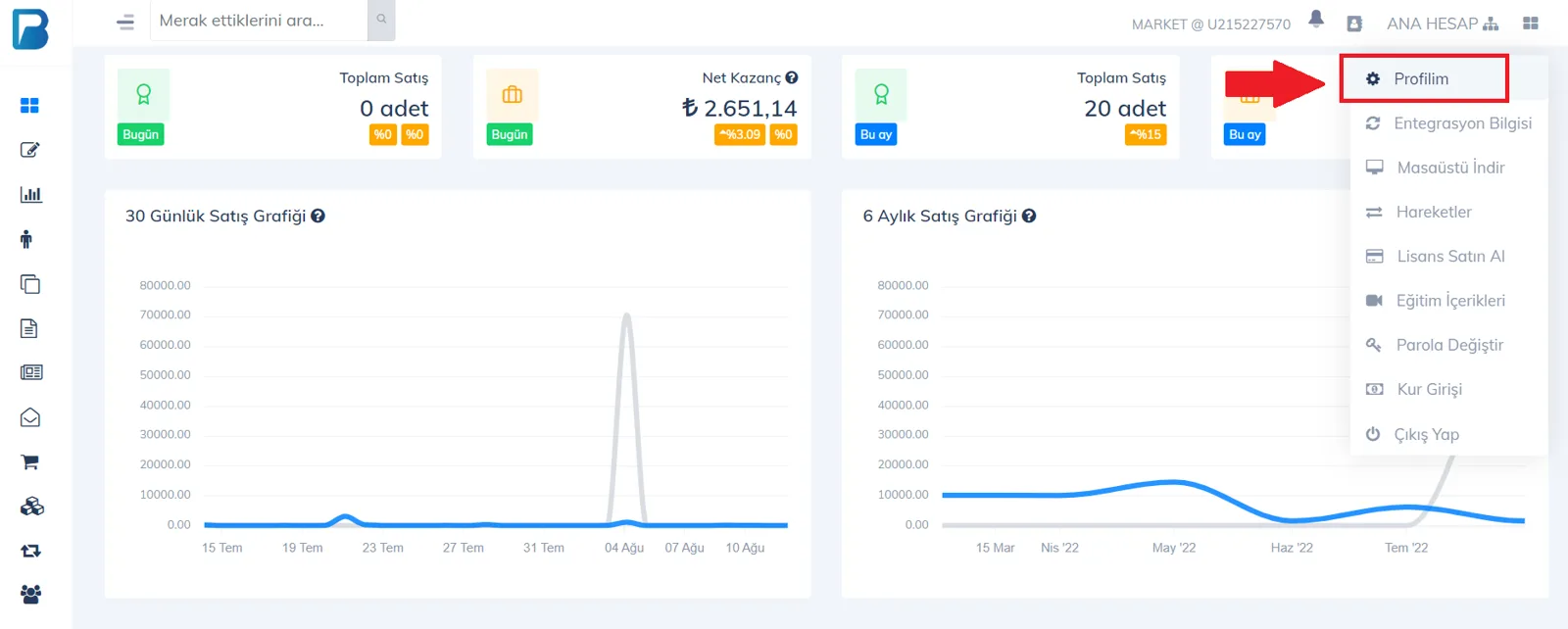The height and width of the screenshot is (629, 1568).
Task: Select Eğitim İçerikleri menu item
Action: tap(1449, 301)
